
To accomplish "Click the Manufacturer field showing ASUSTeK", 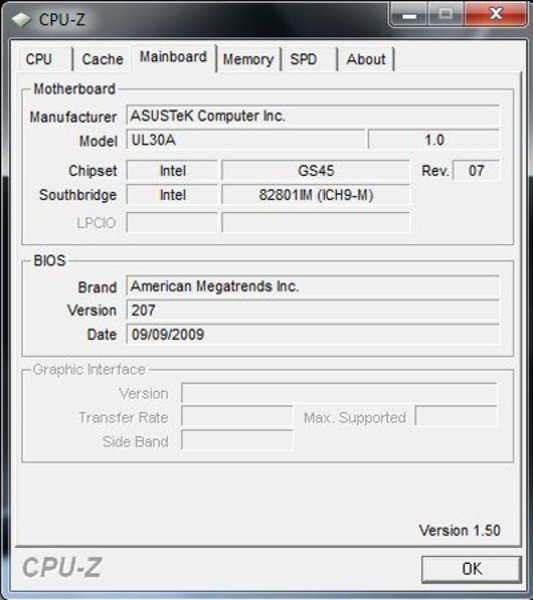I will [x=313, y=116].
